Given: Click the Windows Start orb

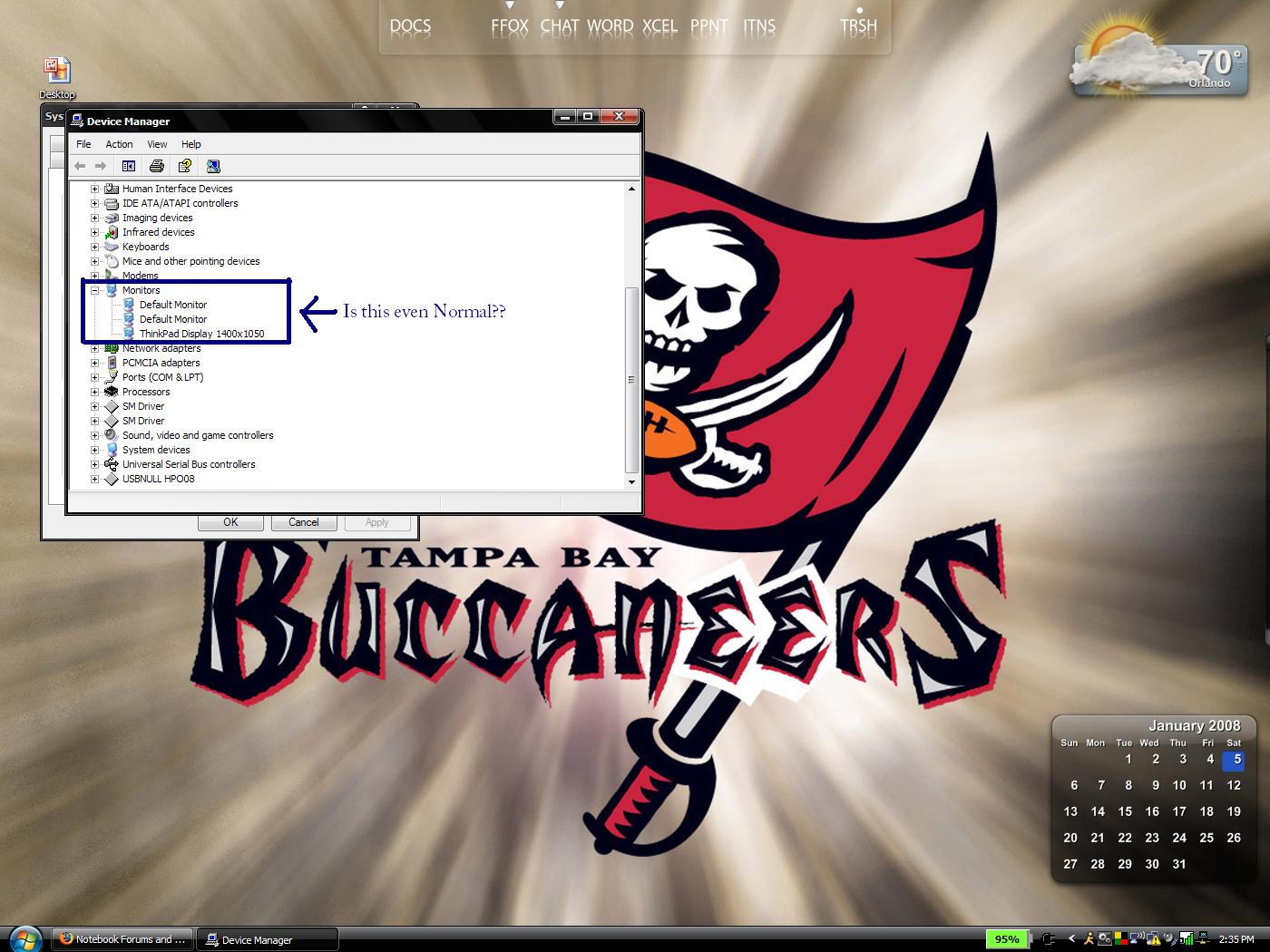Looking at the screenshot, I should [24, 938].
